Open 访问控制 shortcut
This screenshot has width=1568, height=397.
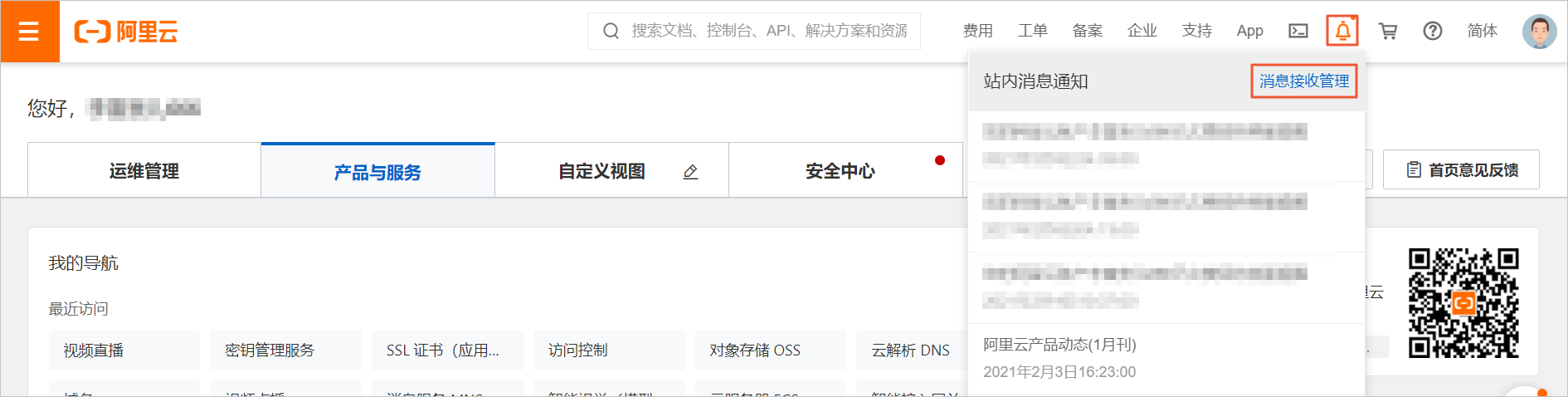click(609, 350)
